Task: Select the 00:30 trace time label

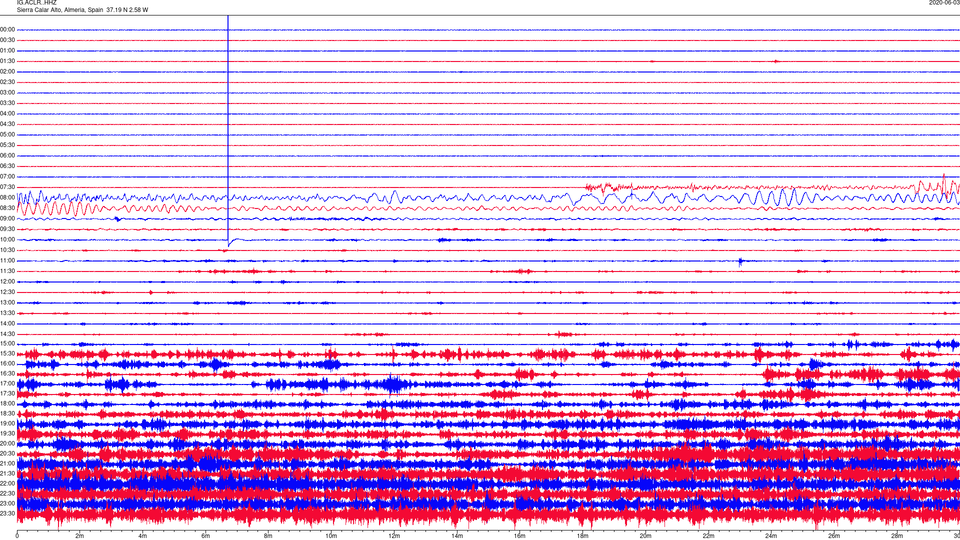Action: pyautogui.click(x=7, y=40)
